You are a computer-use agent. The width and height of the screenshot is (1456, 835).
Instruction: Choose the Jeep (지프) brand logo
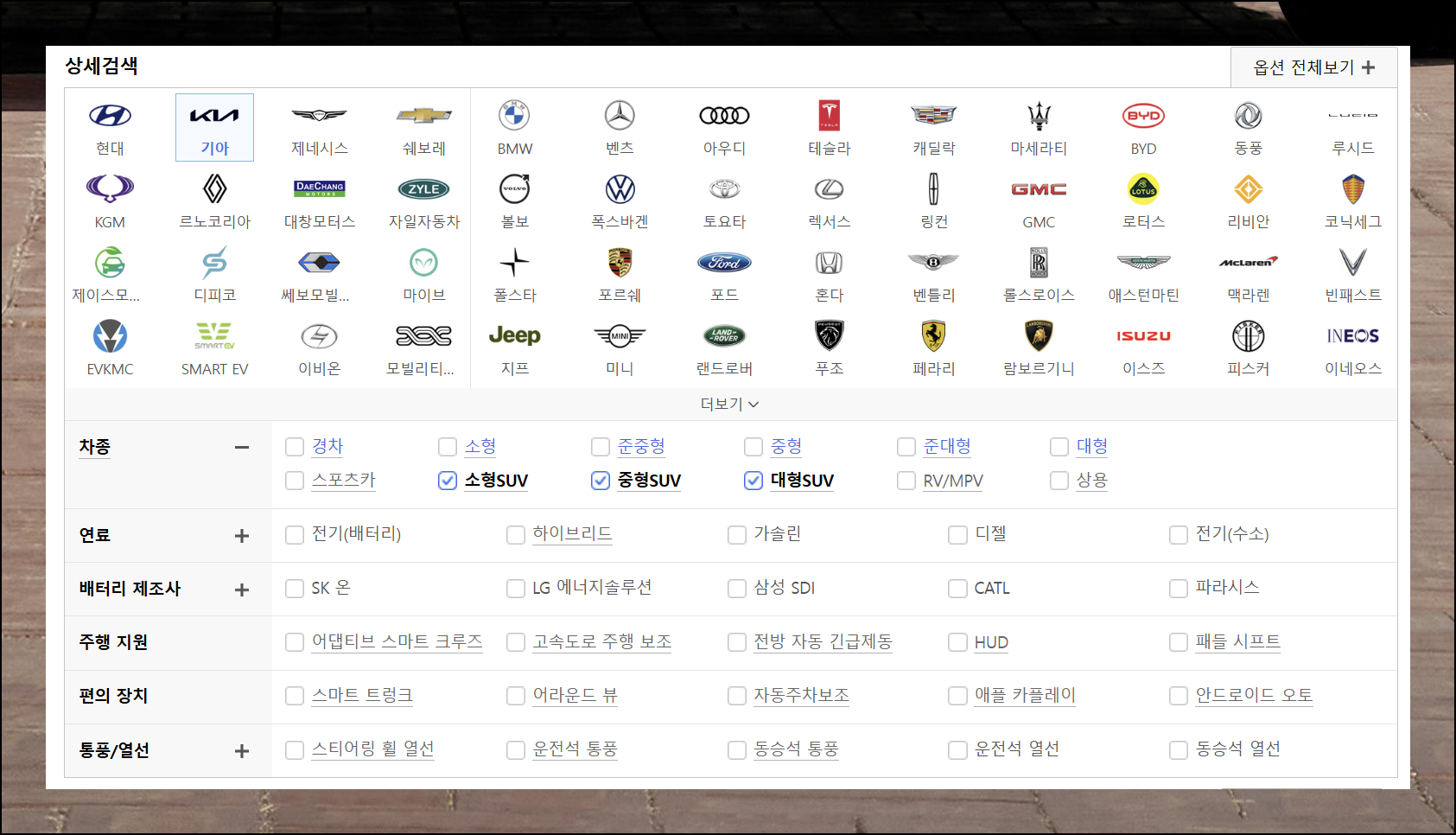click(x=514, y=335)
